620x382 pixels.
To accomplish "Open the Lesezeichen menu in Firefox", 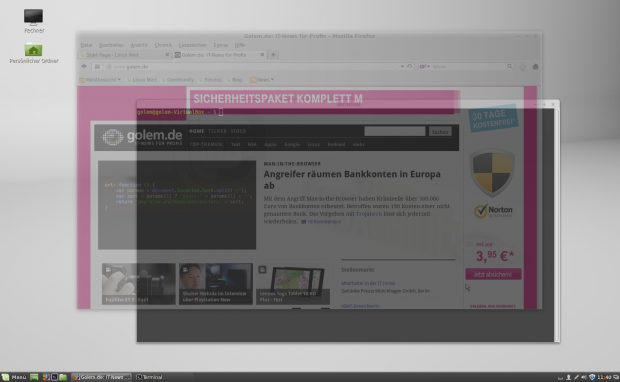I will click(193, 45).
